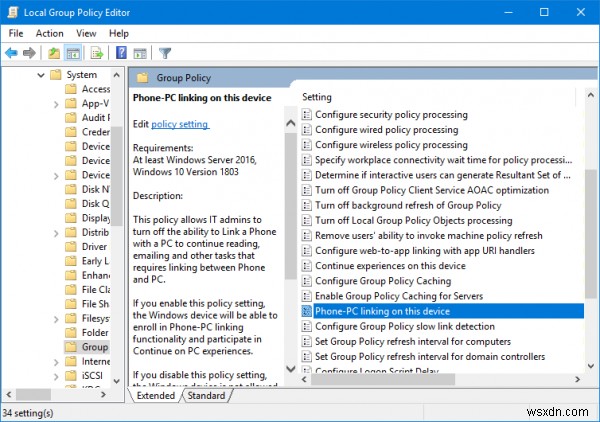Open the Action menu
The image size is (600, 422).
pyautogui.click(x=49, y=33)
